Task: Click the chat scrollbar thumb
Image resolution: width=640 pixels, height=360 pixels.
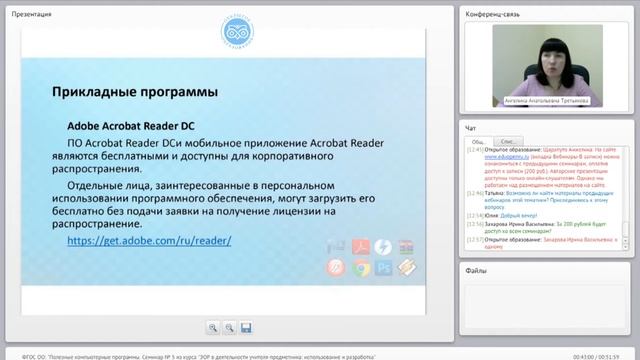Action: [625, 229]
